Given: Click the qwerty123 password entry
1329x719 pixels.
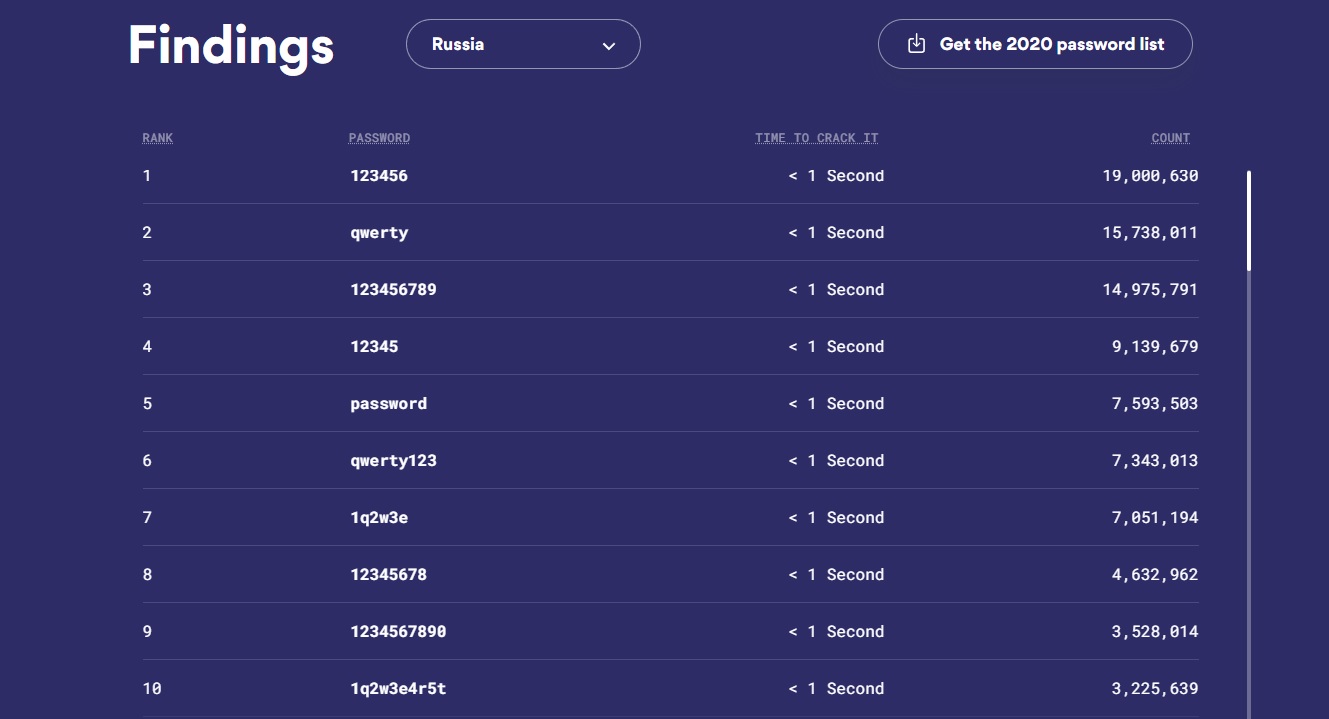Looking at the screenshot, I should tap(393, 461).
